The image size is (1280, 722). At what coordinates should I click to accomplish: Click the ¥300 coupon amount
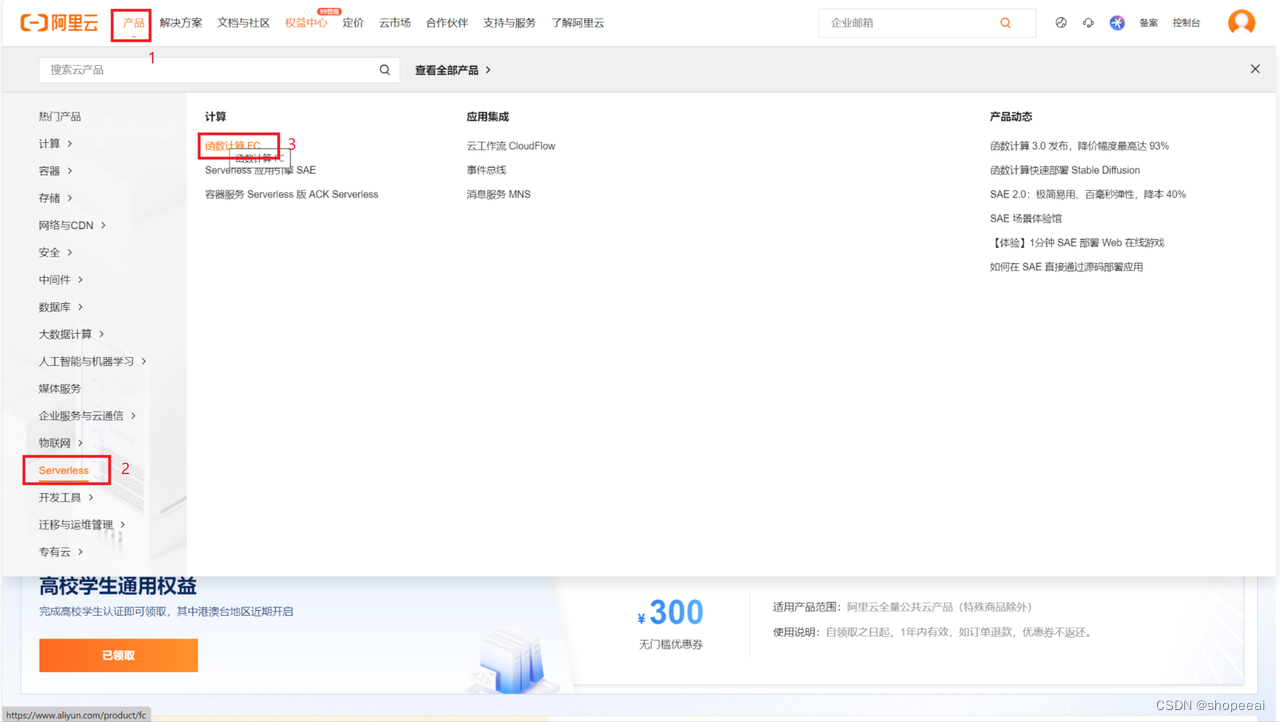[670, 612]
